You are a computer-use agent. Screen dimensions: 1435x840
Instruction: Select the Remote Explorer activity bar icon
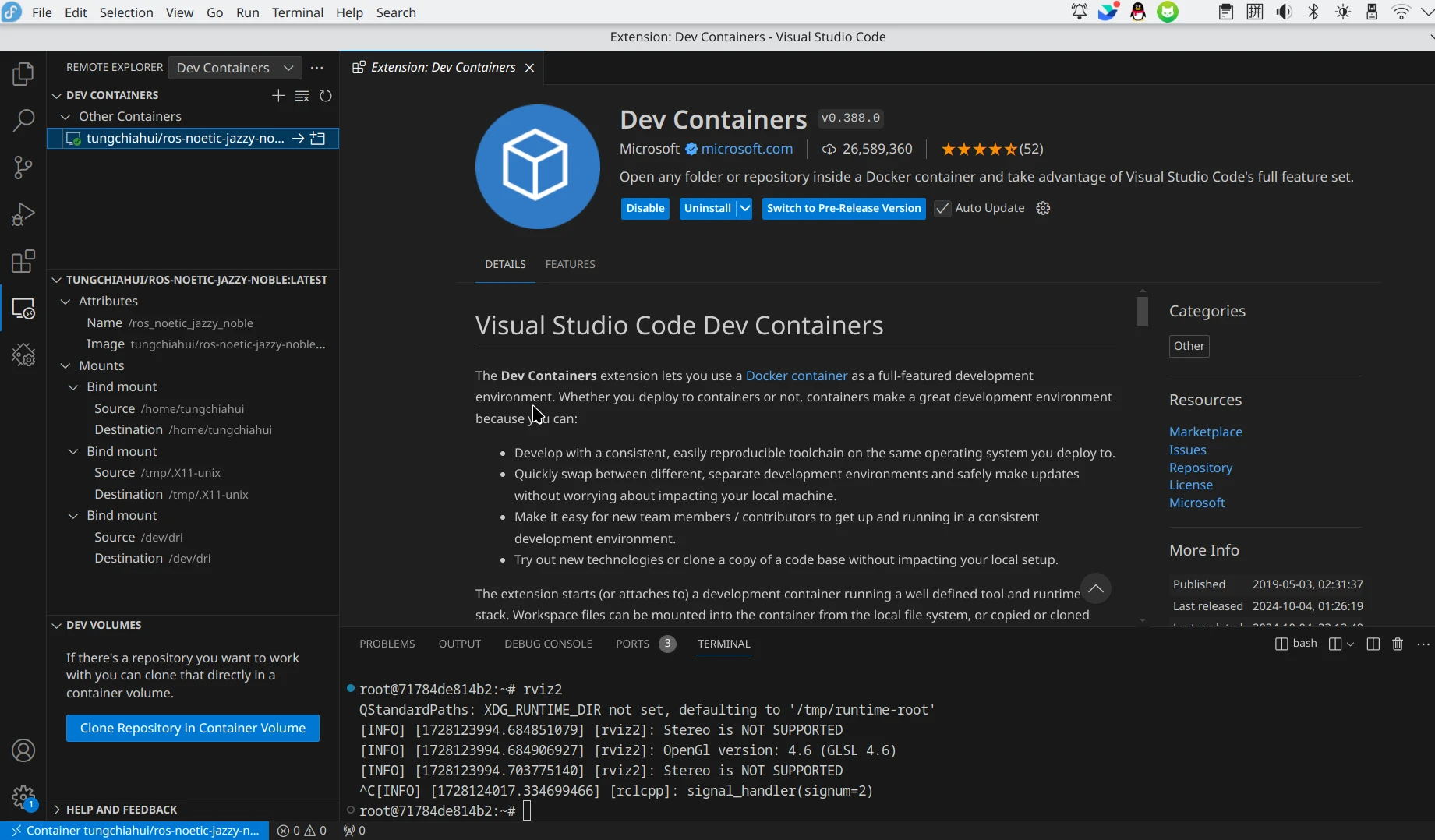click(x=23, y=309)
